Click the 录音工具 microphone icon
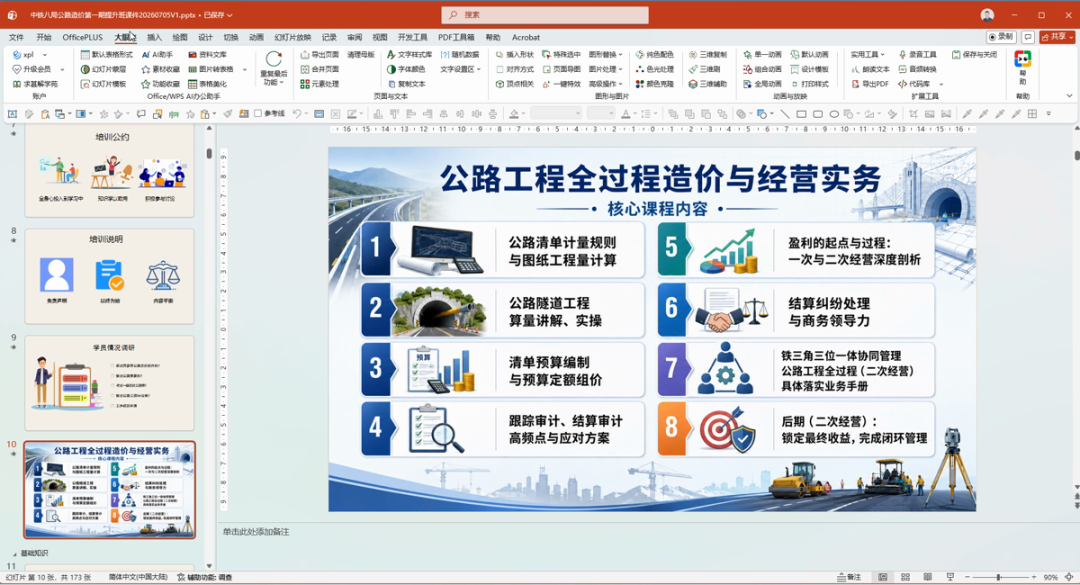The height and width of the screenshot is (585, 1080). (902, 54)
